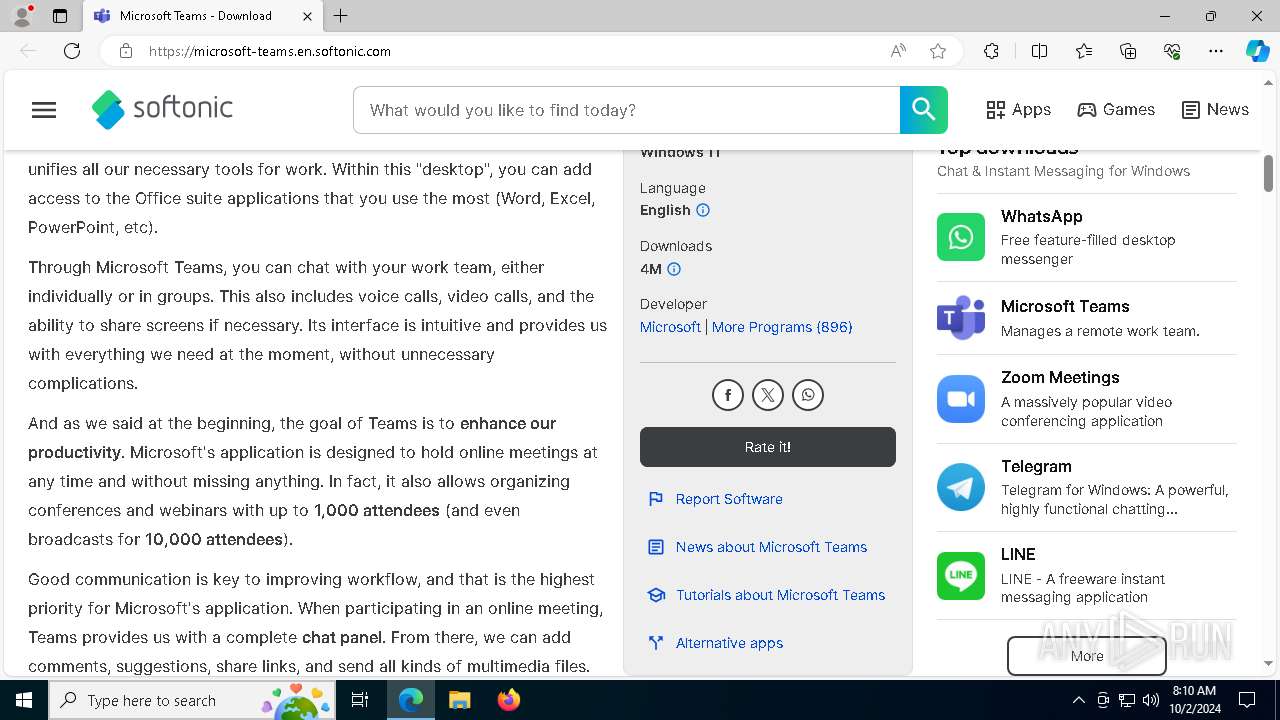The height and width of the screenshot is (720, 1280).
Task: View site information lock icon
Action: click(x=126, y=51)
